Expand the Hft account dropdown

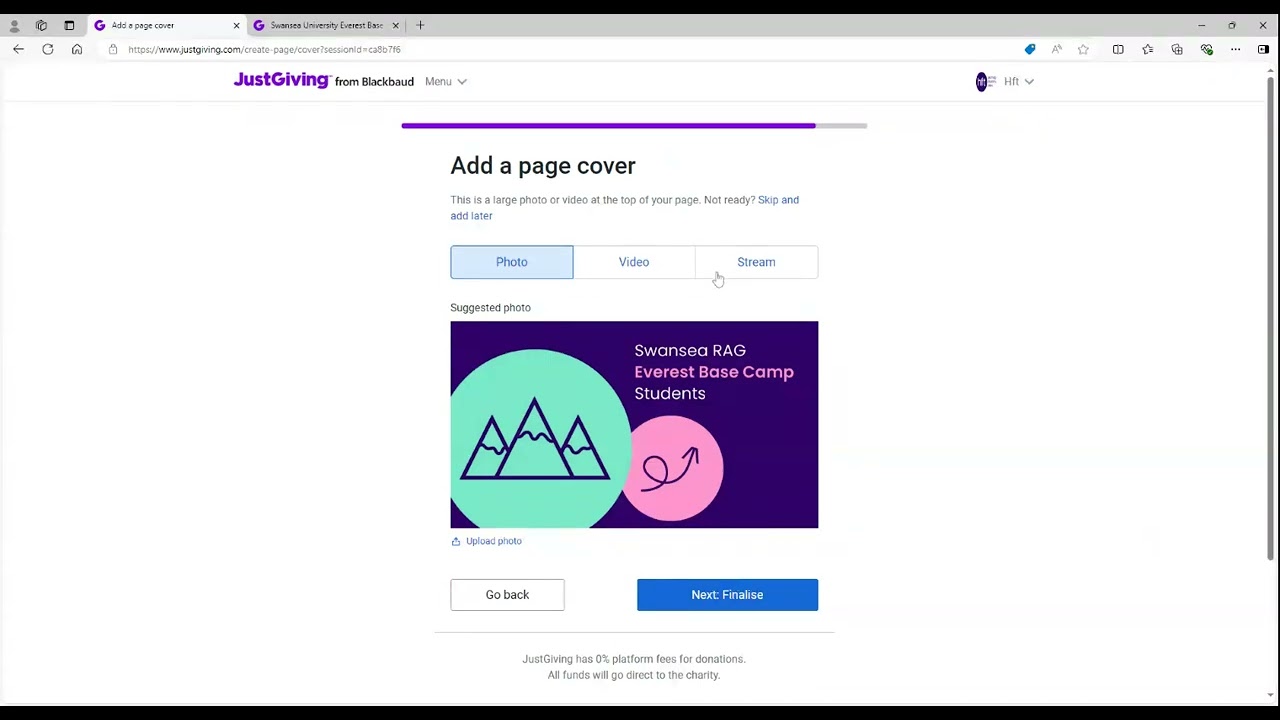[x=1019, y=82]
